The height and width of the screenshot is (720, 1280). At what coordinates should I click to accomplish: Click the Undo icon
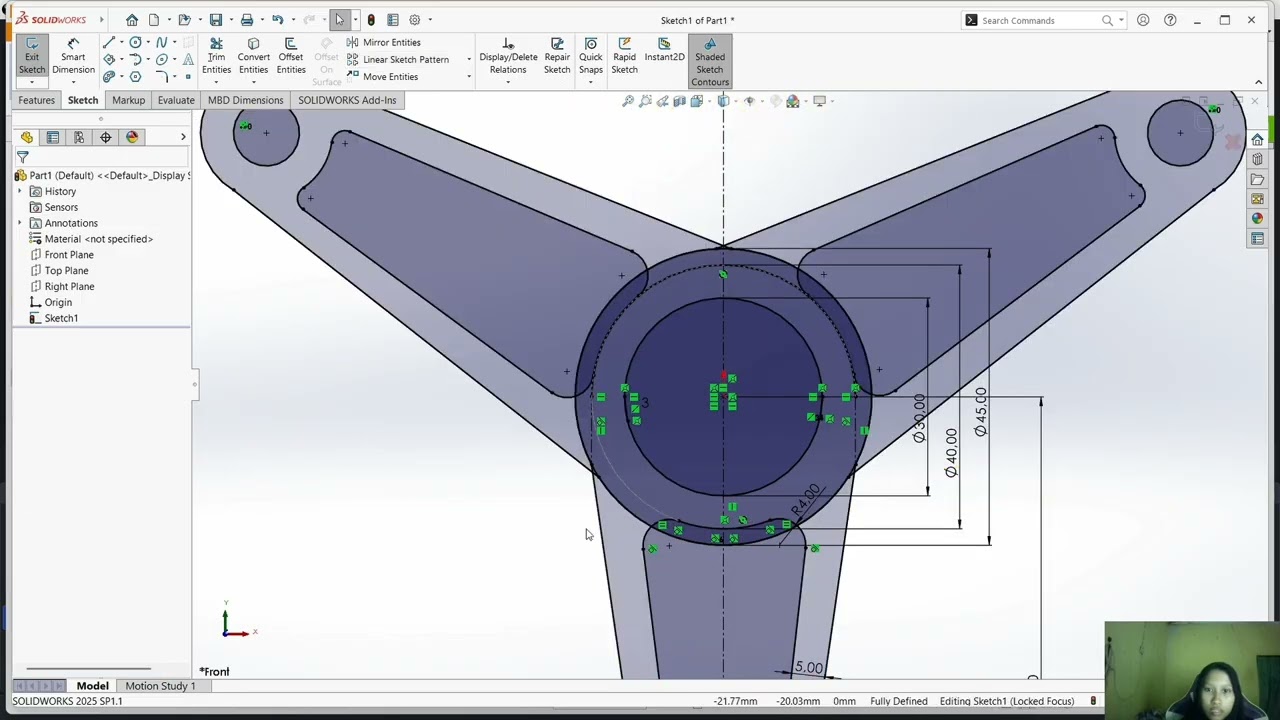pyautogui.click(x=277, y=20)
